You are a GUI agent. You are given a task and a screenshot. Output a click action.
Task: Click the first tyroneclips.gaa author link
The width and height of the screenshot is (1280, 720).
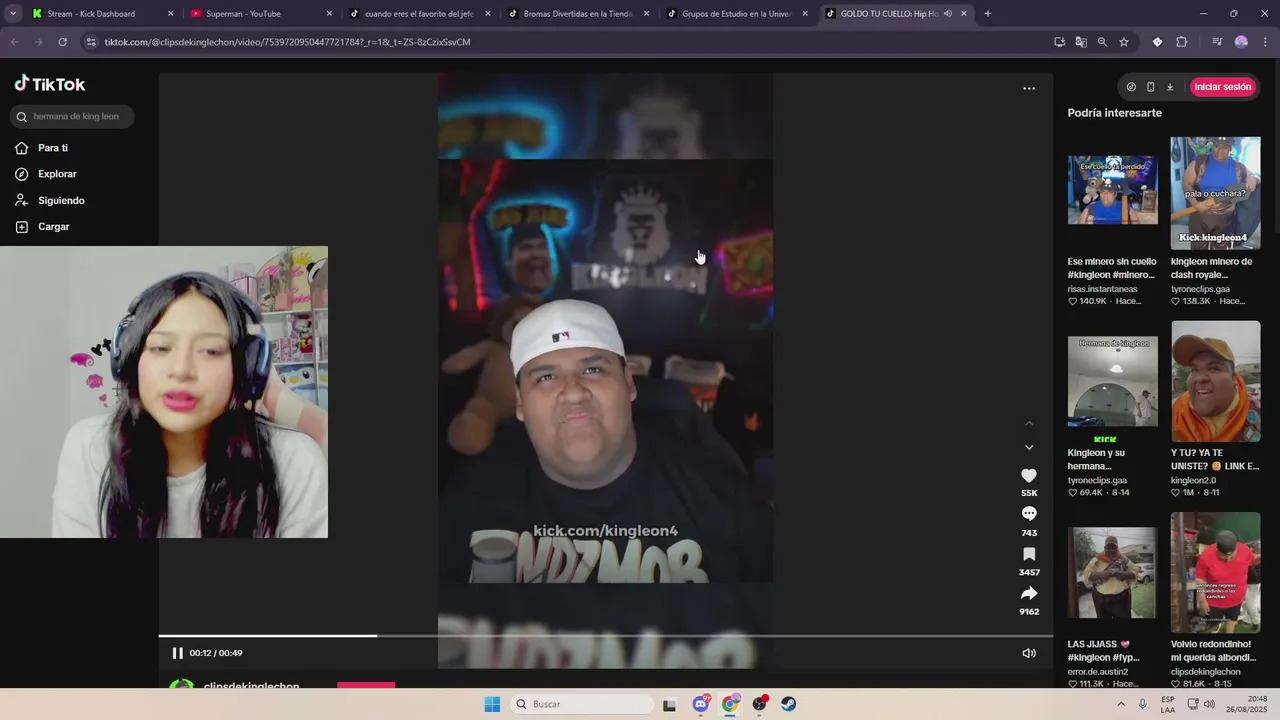(1199, 289)
